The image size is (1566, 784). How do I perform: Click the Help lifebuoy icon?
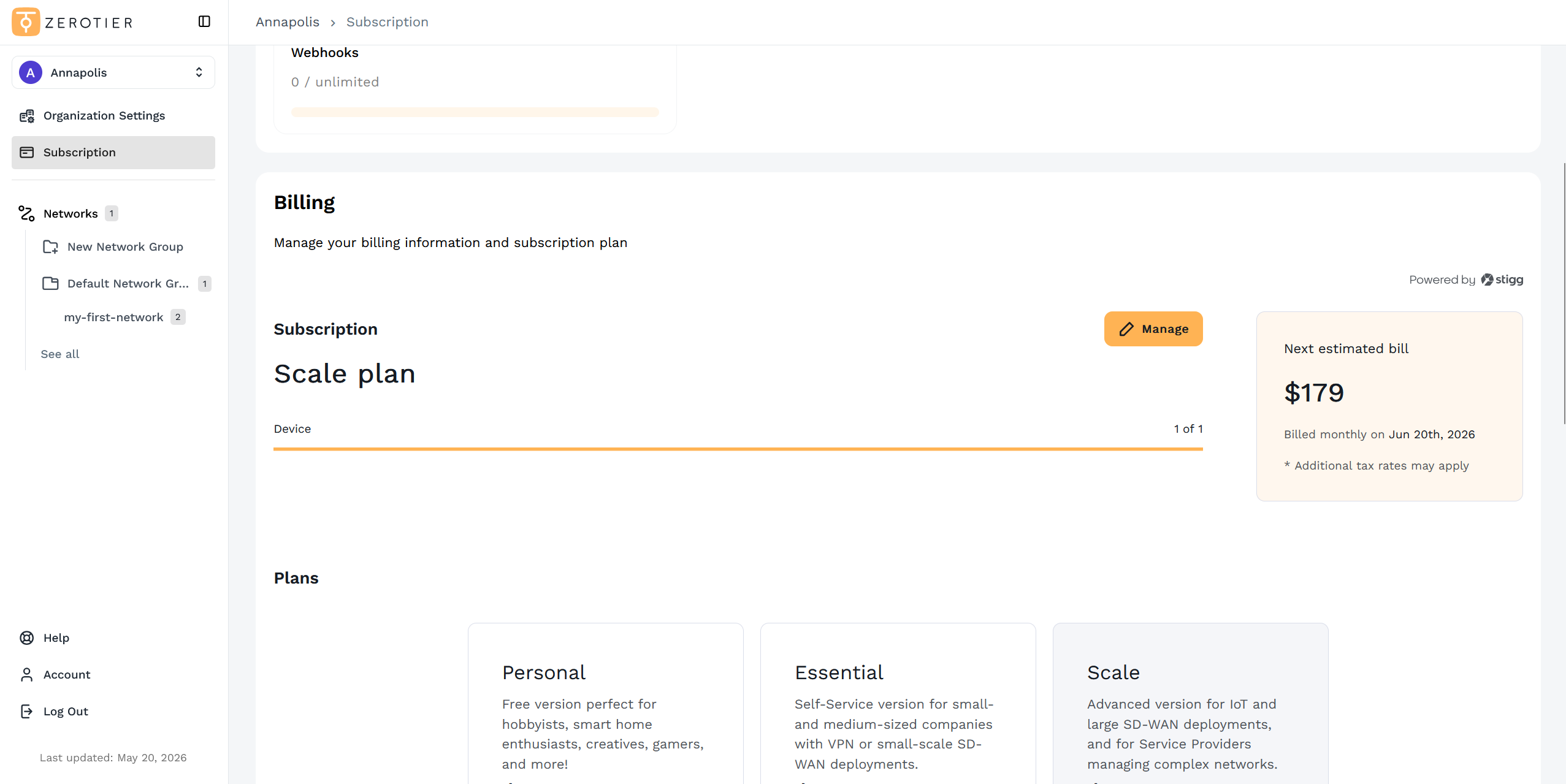tap(27, 637)
